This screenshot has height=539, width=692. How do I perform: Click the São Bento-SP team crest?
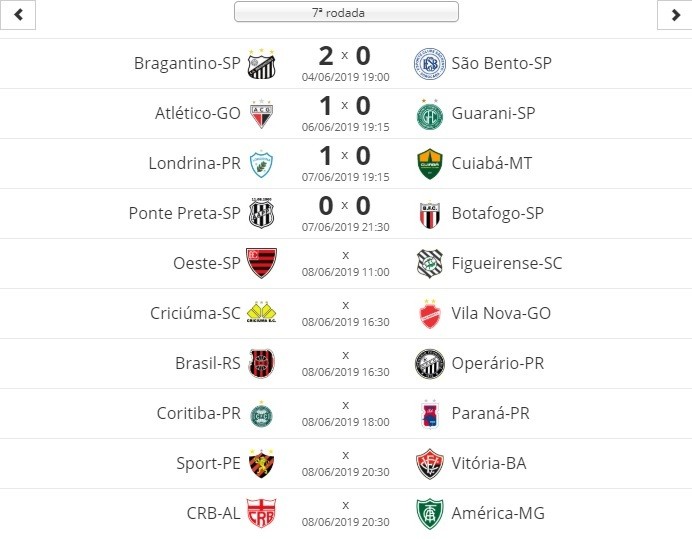point(429,64)
